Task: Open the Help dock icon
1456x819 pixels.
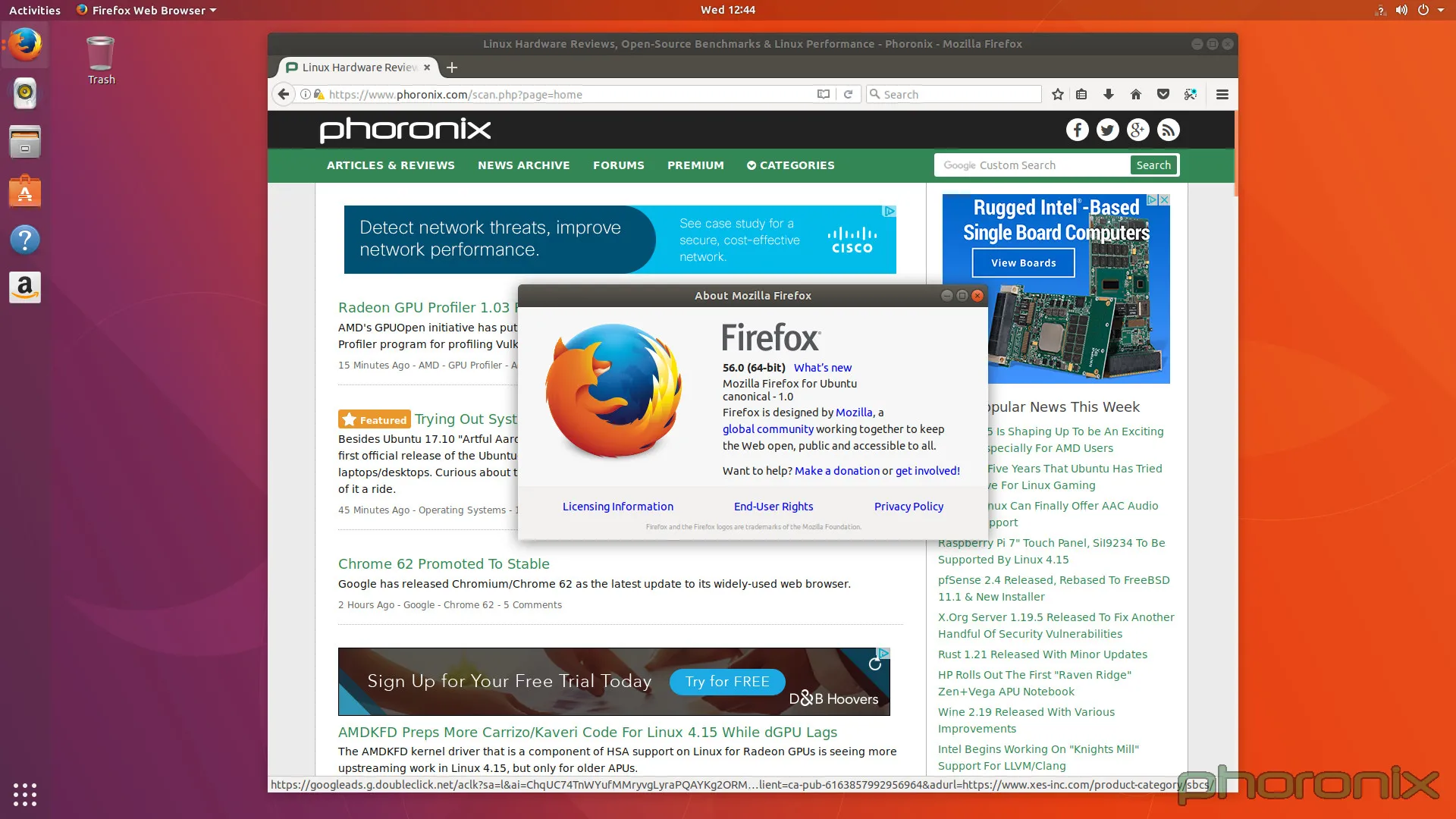Action: (x=25, y=240)
